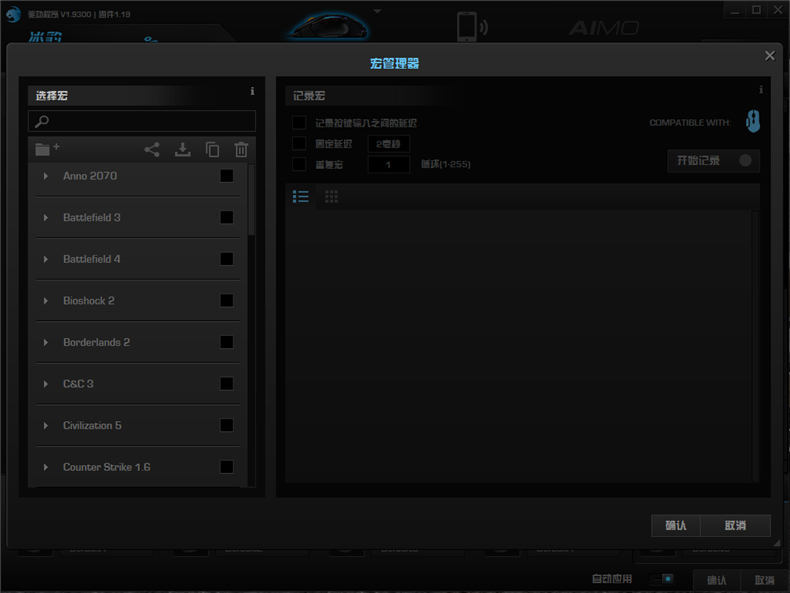This screenshot has width=790, height=593.
Task: Check the Anno 2070 checkbox
Action: 227,176
